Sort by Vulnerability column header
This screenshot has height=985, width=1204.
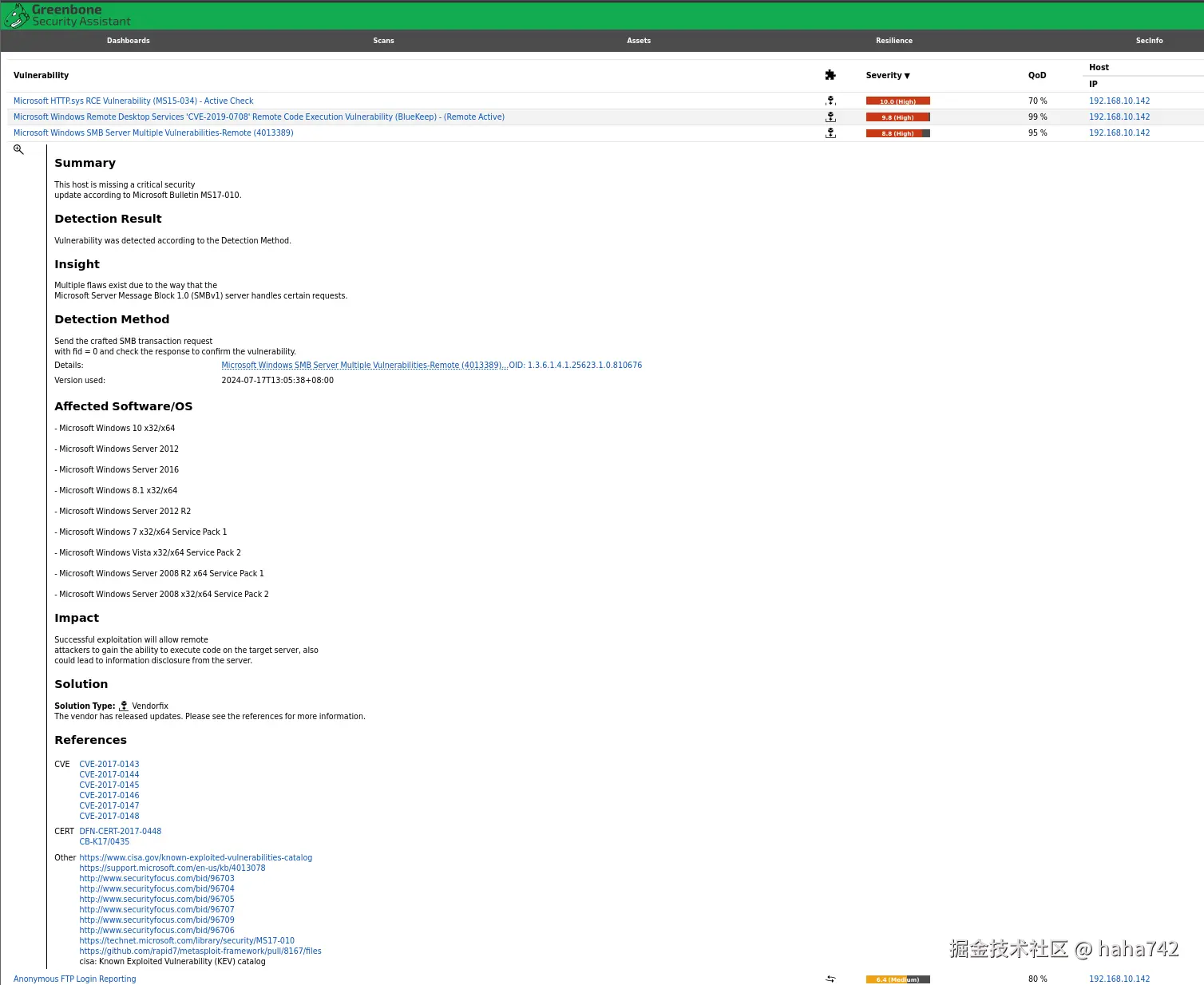41,75
